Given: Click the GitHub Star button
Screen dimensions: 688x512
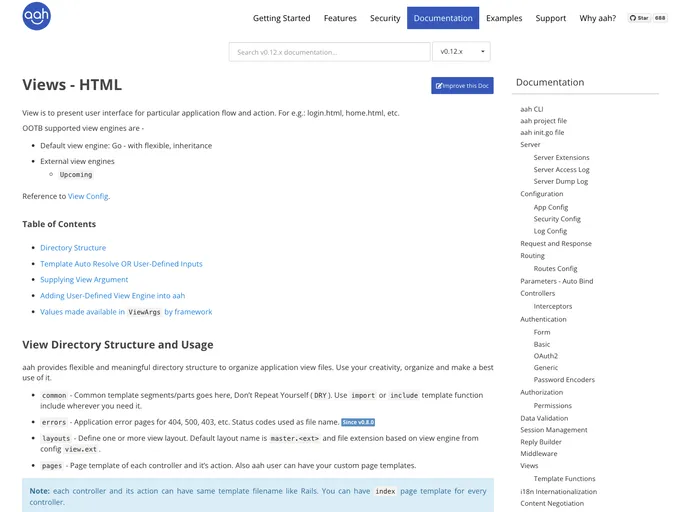Looking at the screenshot, I should [638, 18].
